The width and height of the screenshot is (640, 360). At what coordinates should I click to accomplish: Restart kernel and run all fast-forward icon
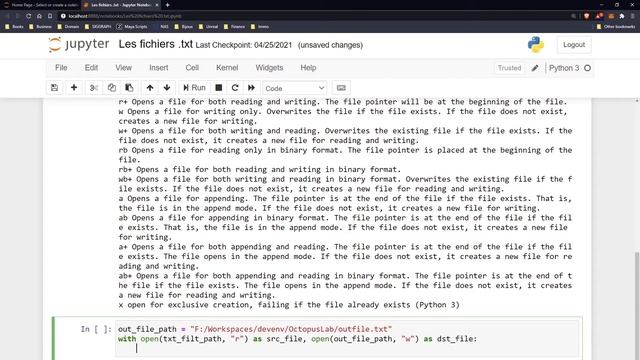click(251, 88)
